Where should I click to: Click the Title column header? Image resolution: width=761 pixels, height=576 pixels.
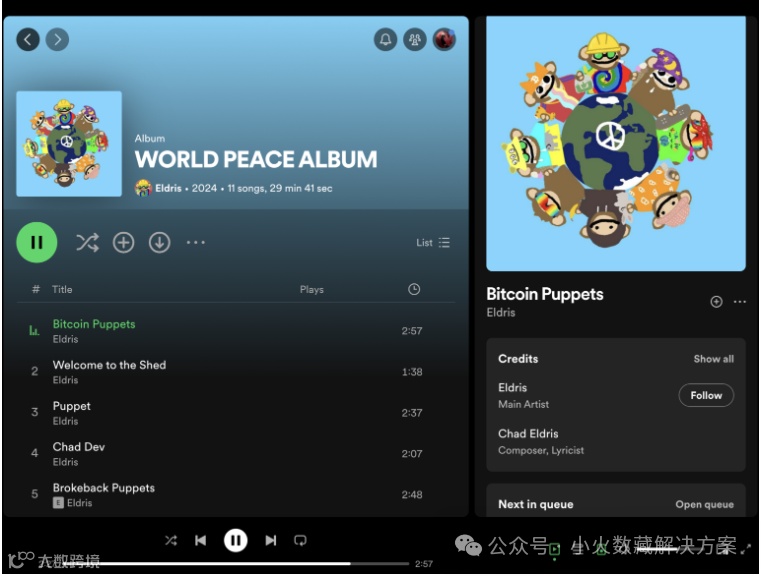[62, 289]
